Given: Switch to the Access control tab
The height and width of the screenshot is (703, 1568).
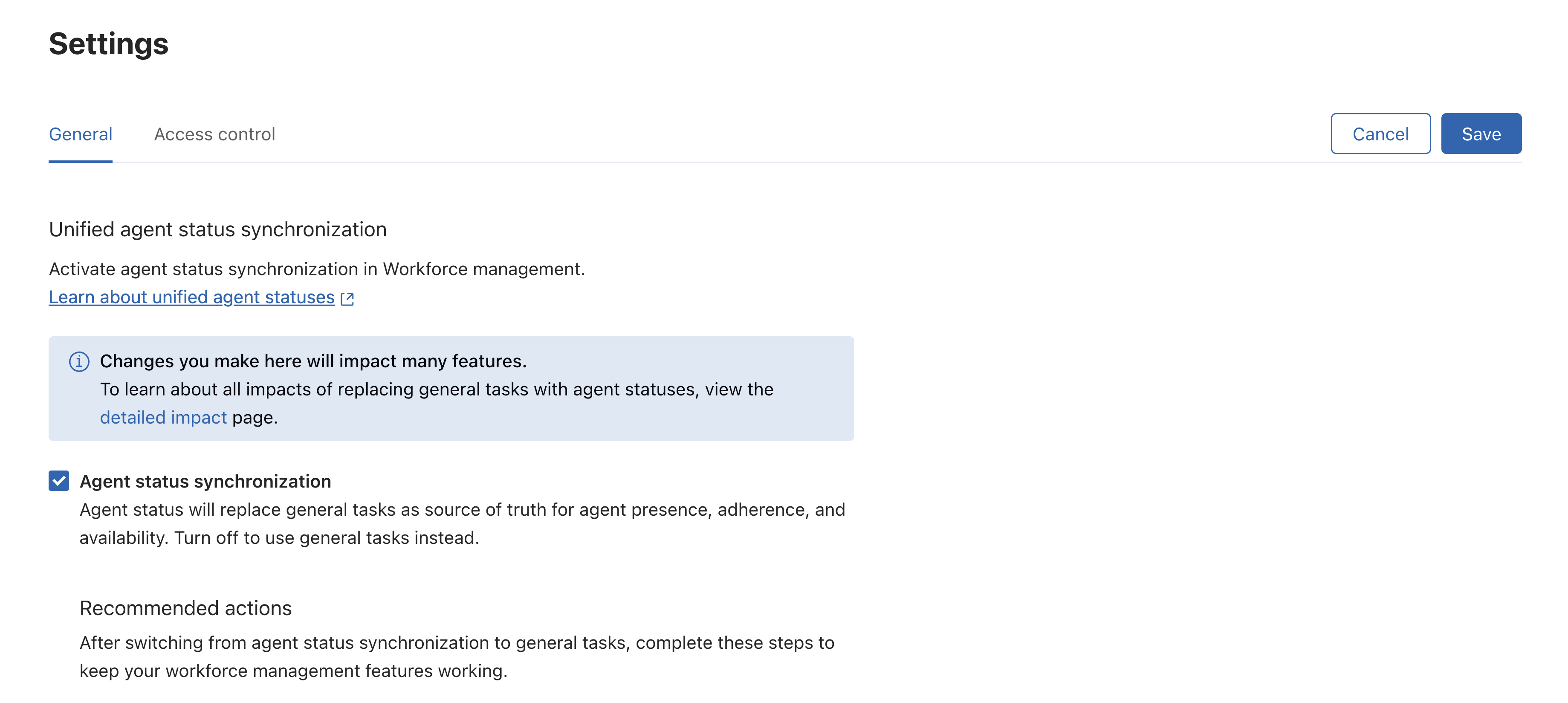Looking at the screenshot, I should tap(215, 134).
